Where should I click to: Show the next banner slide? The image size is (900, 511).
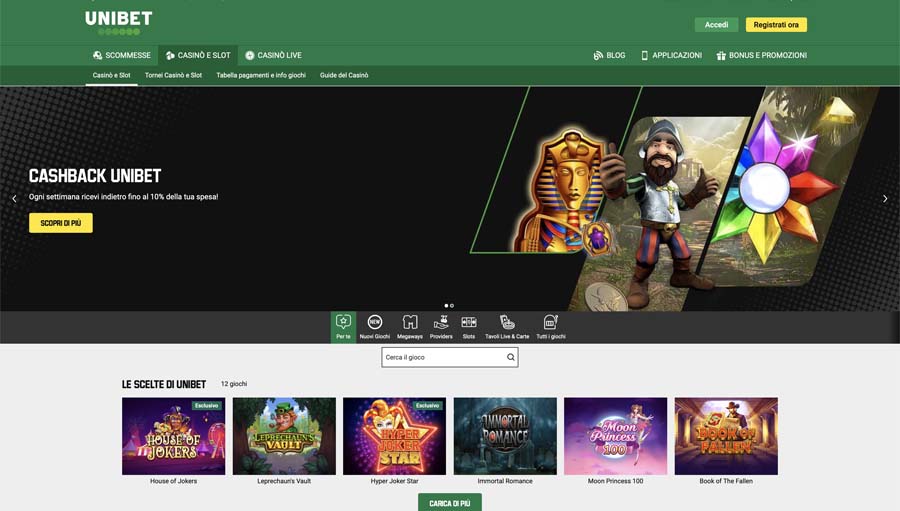tap(885, 199)
